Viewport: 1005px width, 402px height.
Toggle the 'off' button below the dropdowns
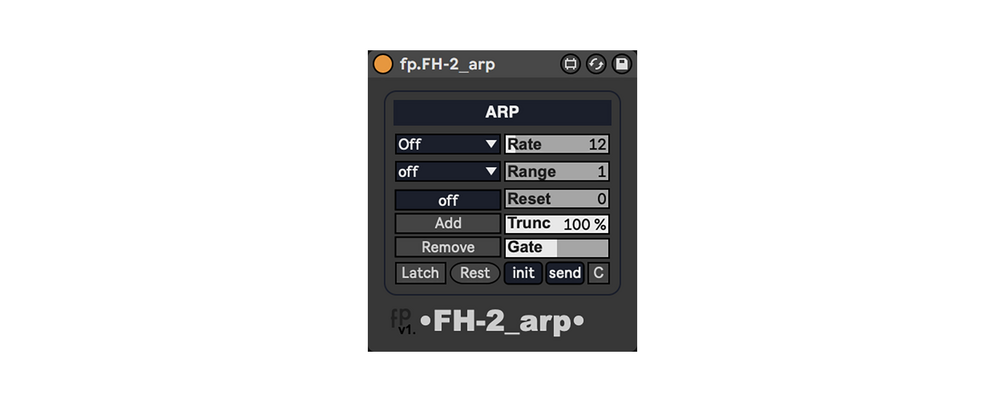[x=447, y=200]
